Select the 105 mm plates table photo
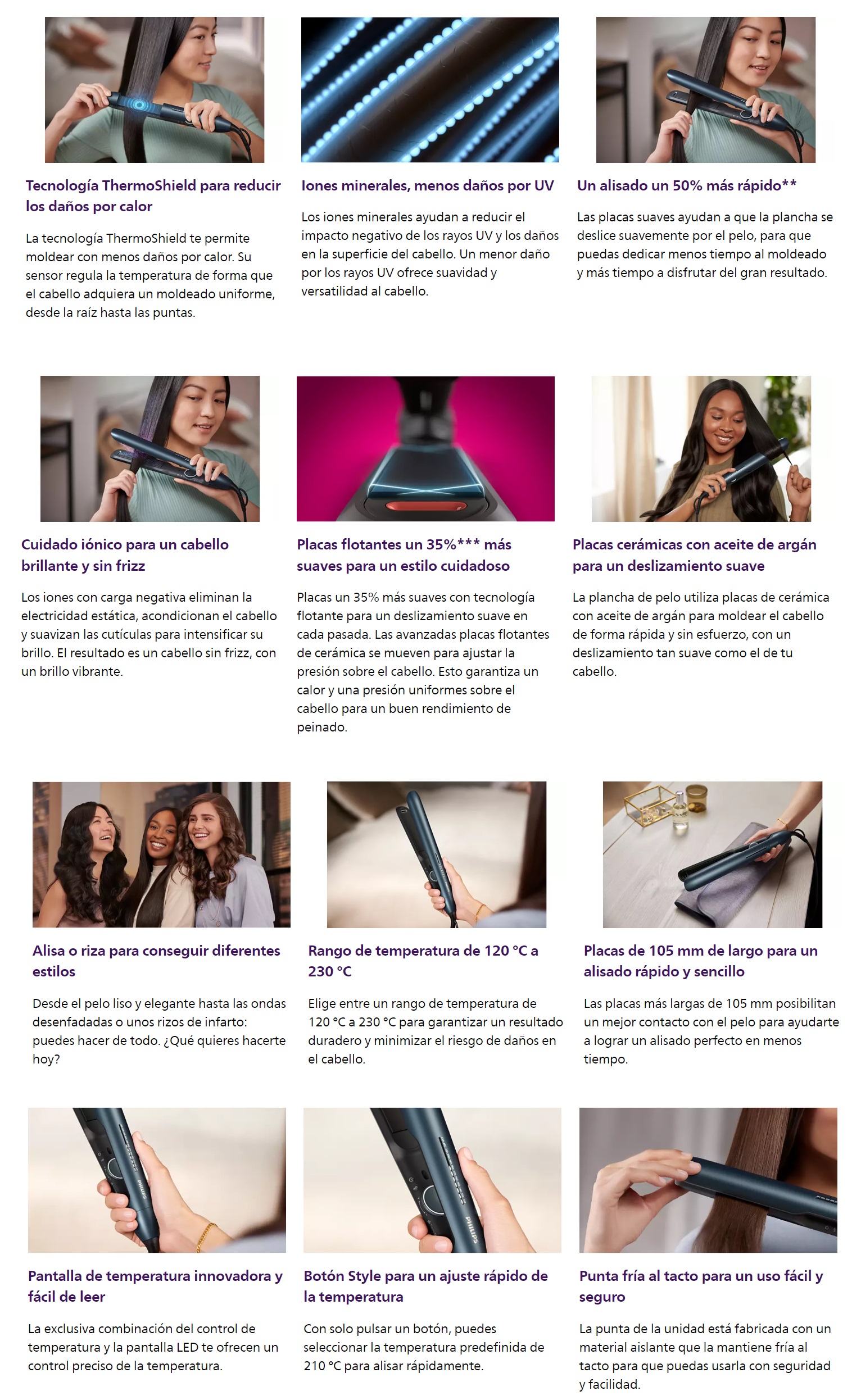The width and height of the screenshot is (861, 1400). pyautogui.click(x=713, y=855)
